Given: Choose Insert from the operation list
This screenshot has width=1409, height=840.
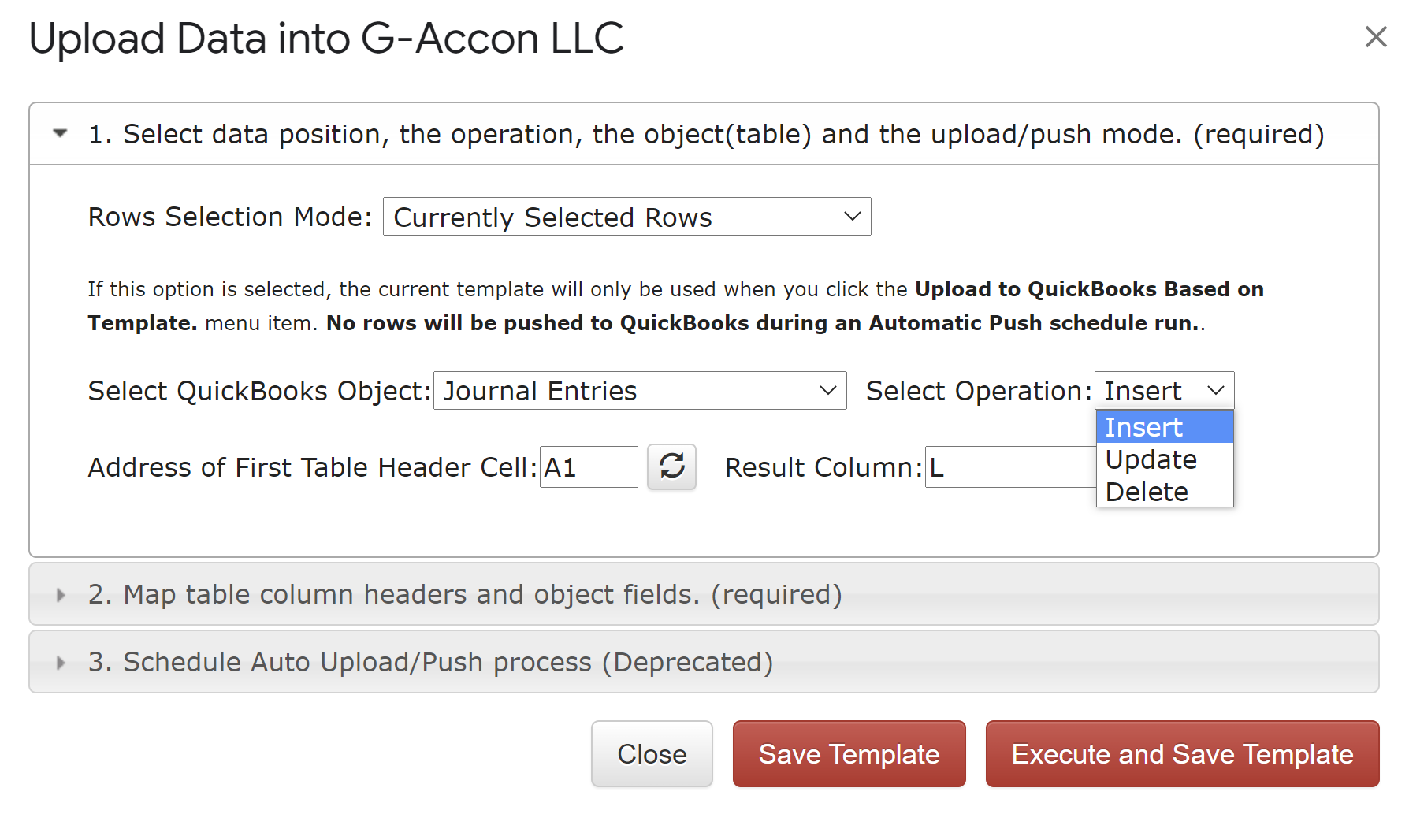Looking at the screenshot, I should tap(1165, 427).
